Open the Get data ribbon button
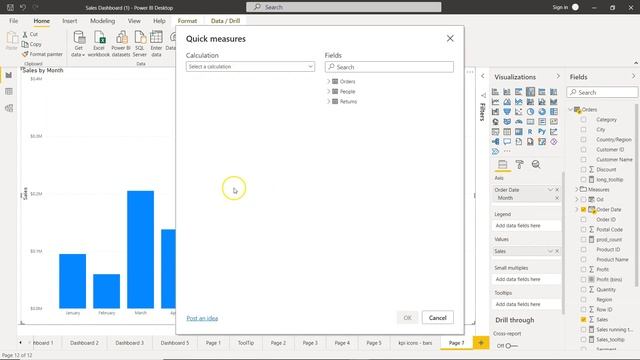640x360 pixels. pos(78,44)
